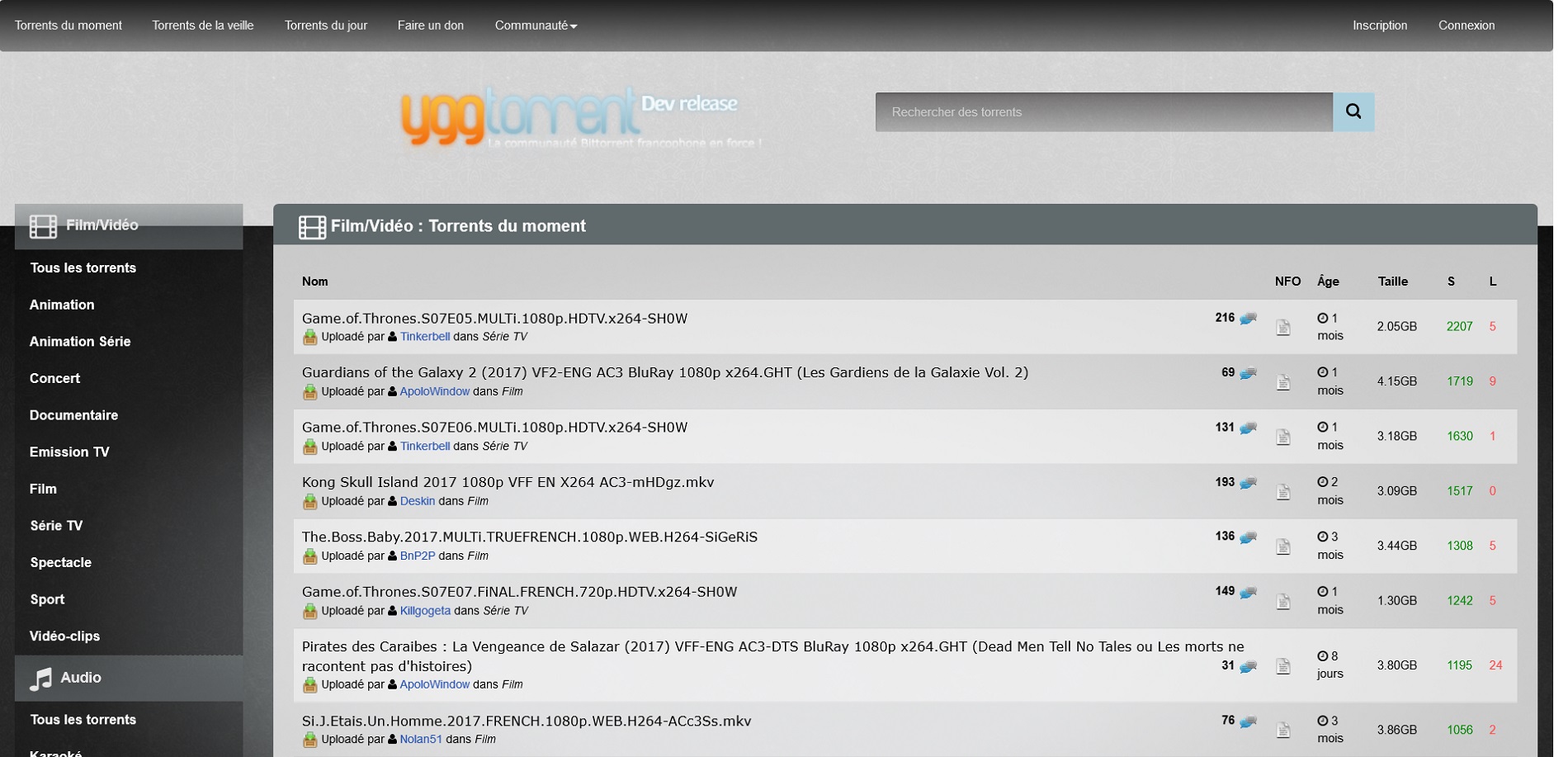
Task: Select Spectacle category
Action: [60, 563]
